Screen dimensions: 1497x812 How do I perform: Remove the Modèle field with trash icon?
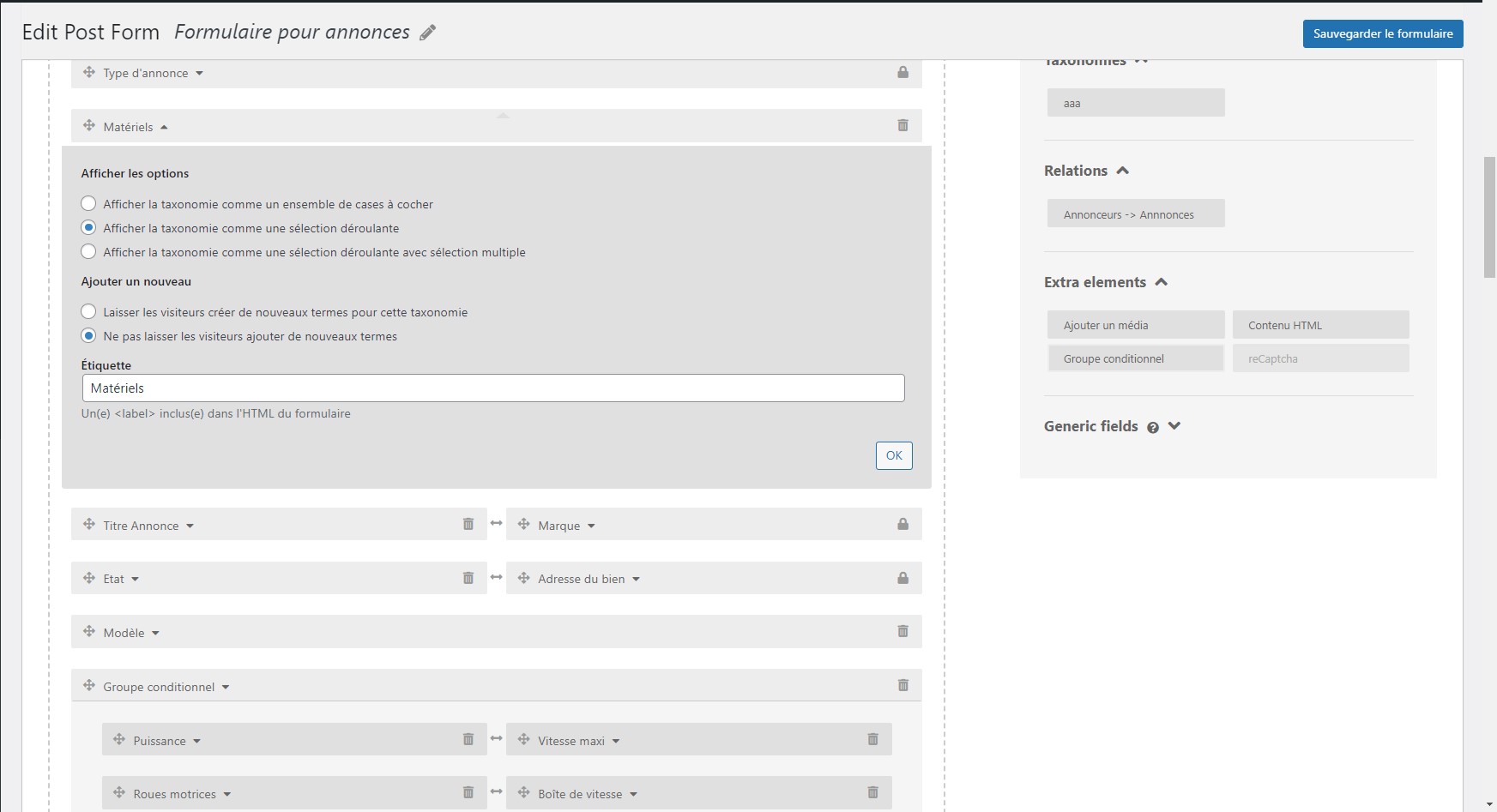(902, 631)
